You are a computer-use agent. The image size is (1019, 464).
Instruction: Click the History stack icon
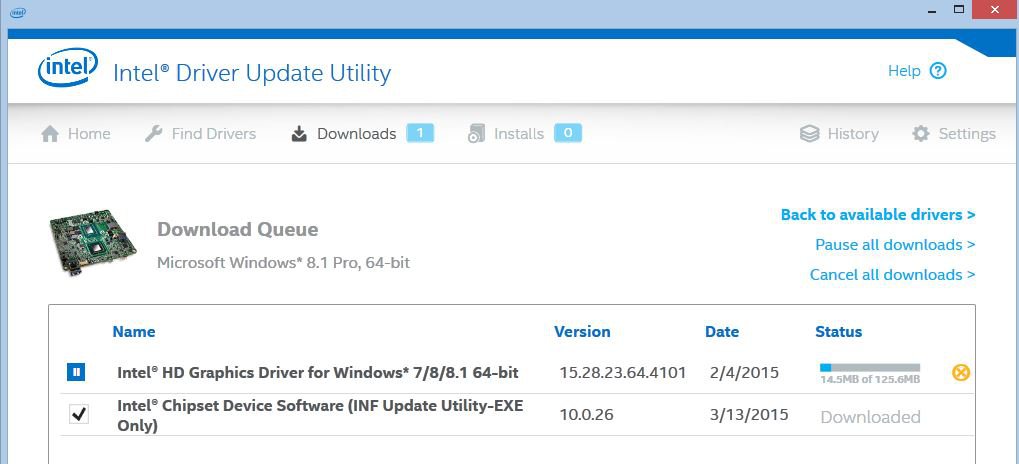tap(810, 134)
